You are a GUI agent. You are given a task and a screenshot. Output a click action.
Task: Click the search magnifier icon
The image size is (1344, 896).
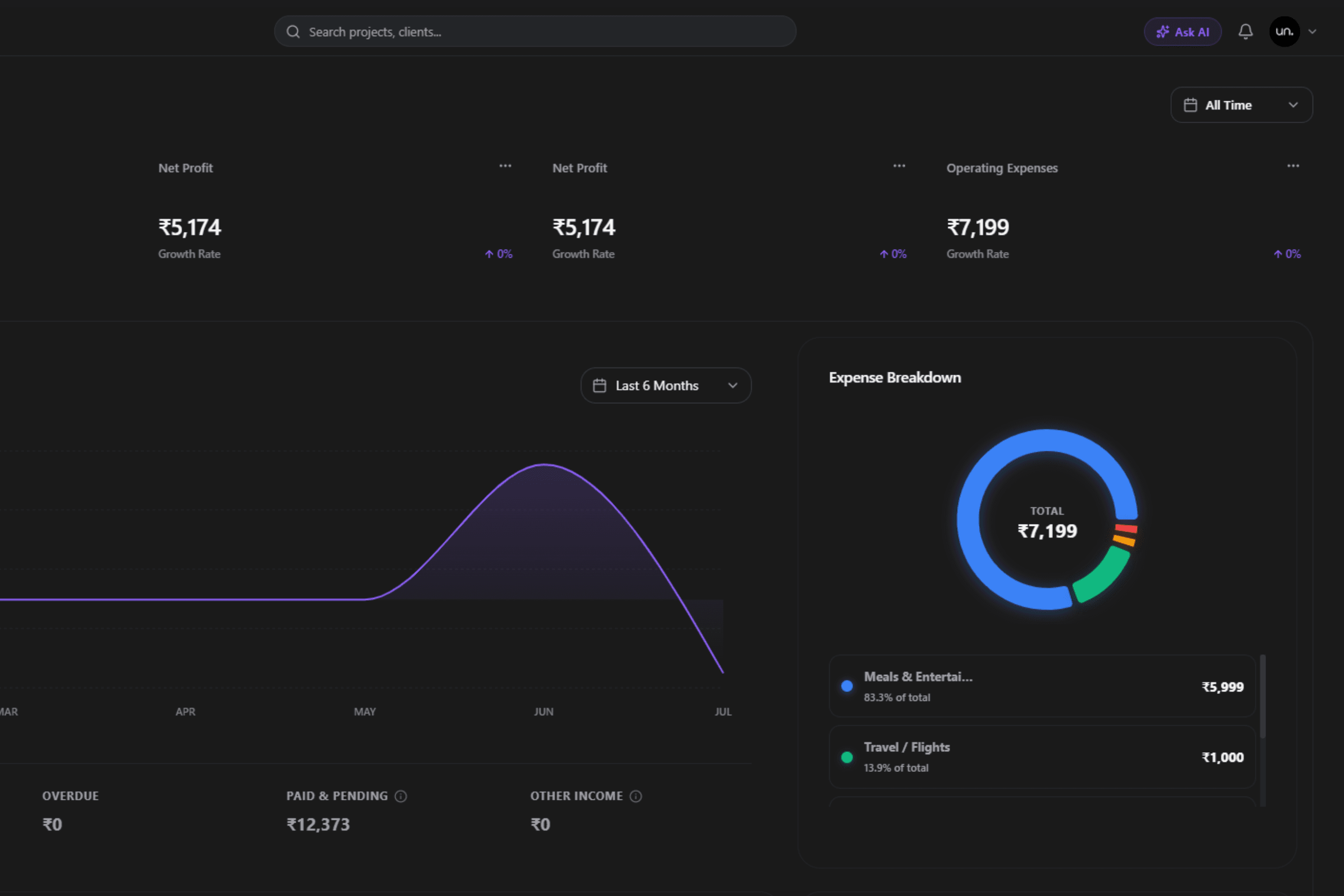[x=293, y=32]
